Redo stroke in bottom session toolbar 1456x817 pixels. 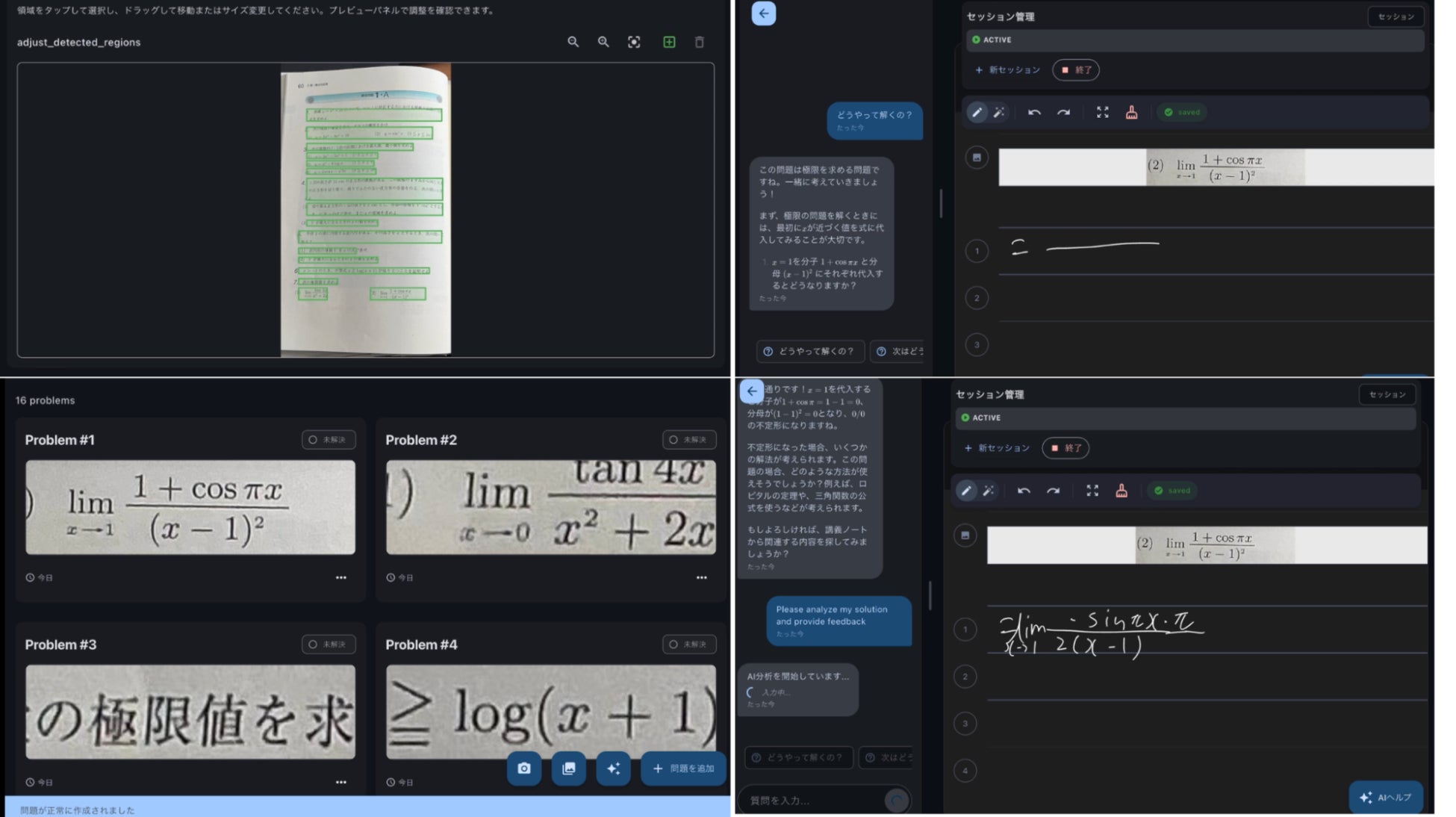pos(1053,491)
